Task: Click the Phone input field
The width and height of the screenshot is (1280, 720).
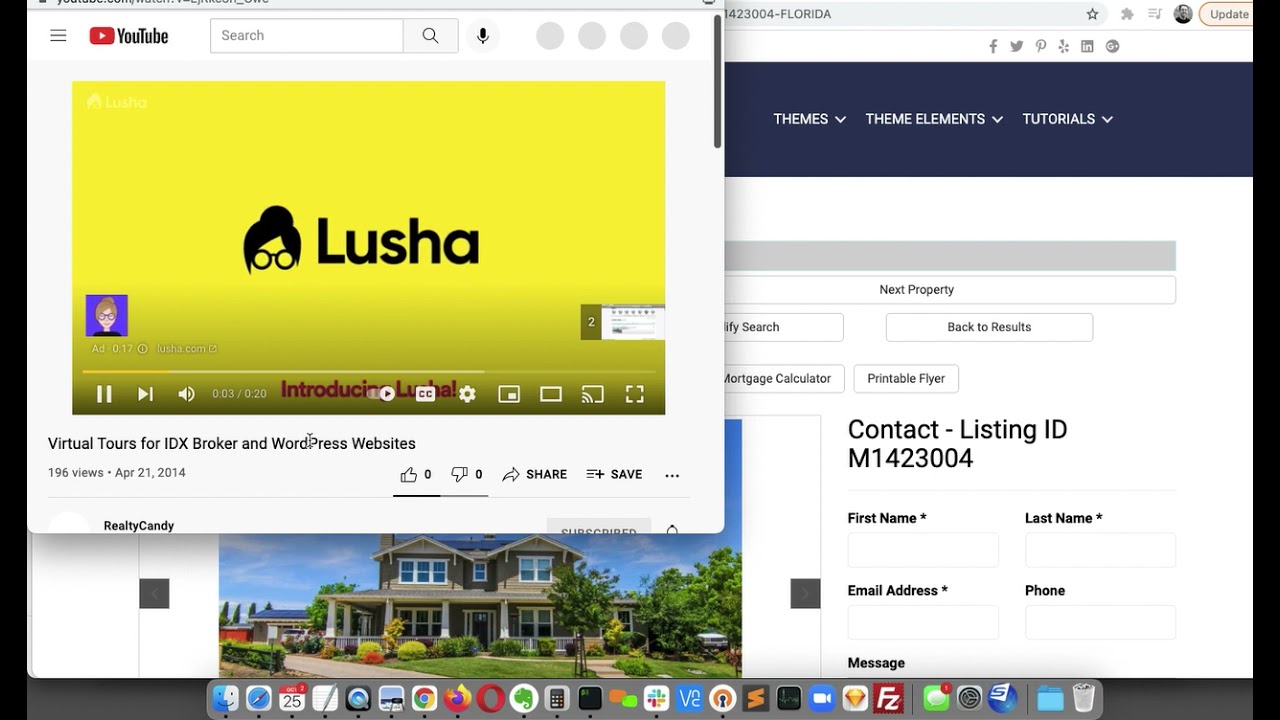Action: pos(1100,622)
